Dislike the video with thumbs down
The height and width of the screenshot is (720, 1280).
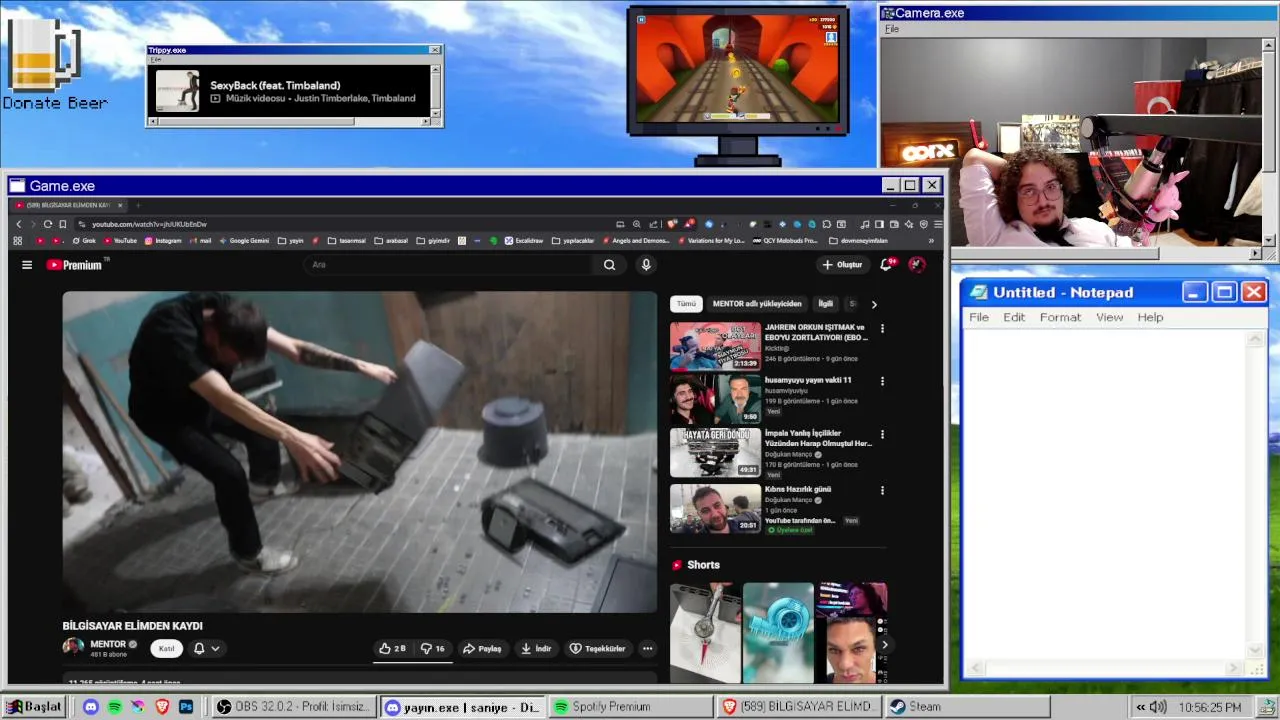click(433, 649)
